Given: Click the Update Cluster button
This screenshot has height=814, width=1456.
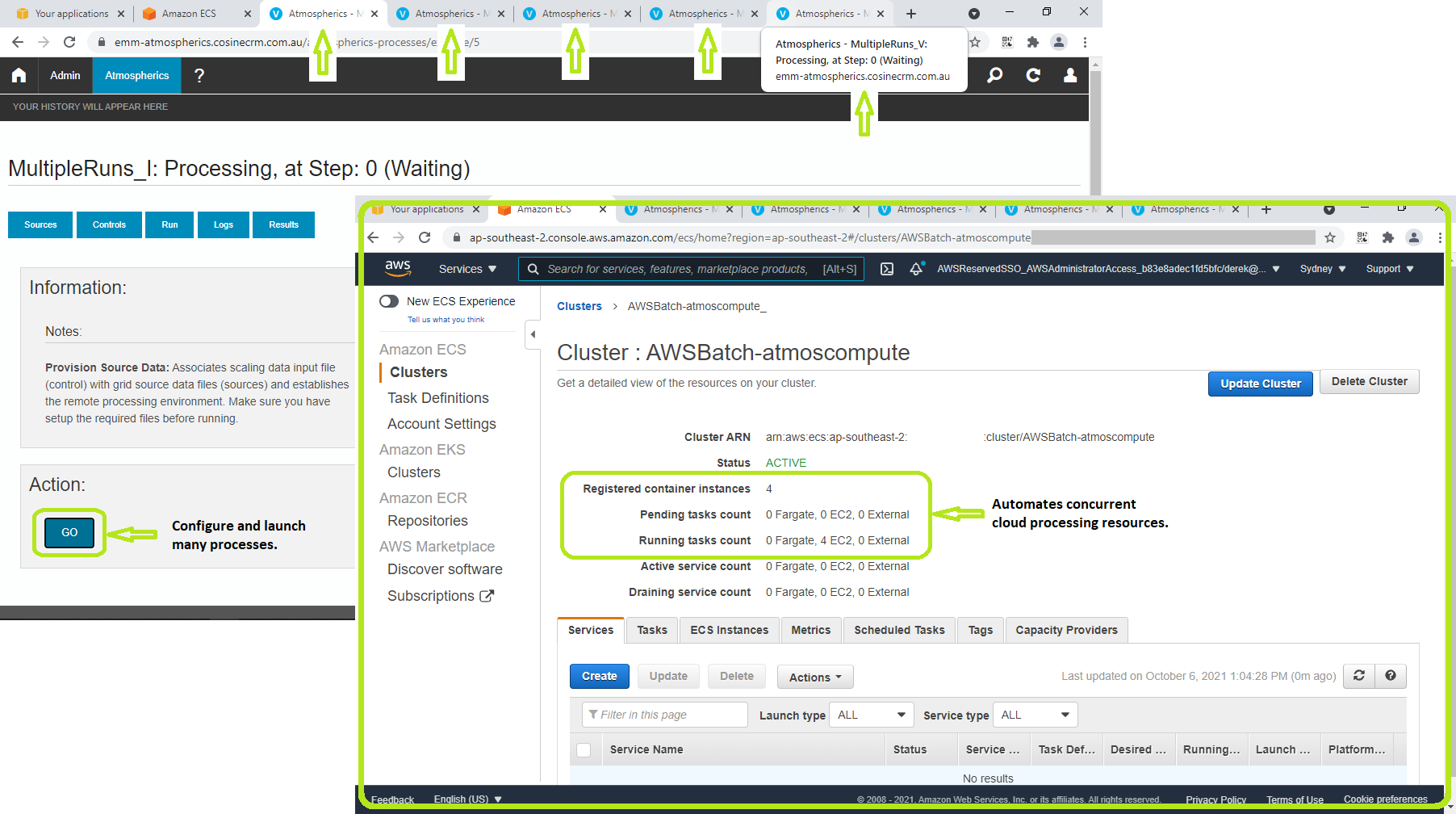Looking at the screenshot, I should [x=1261, y=384].
